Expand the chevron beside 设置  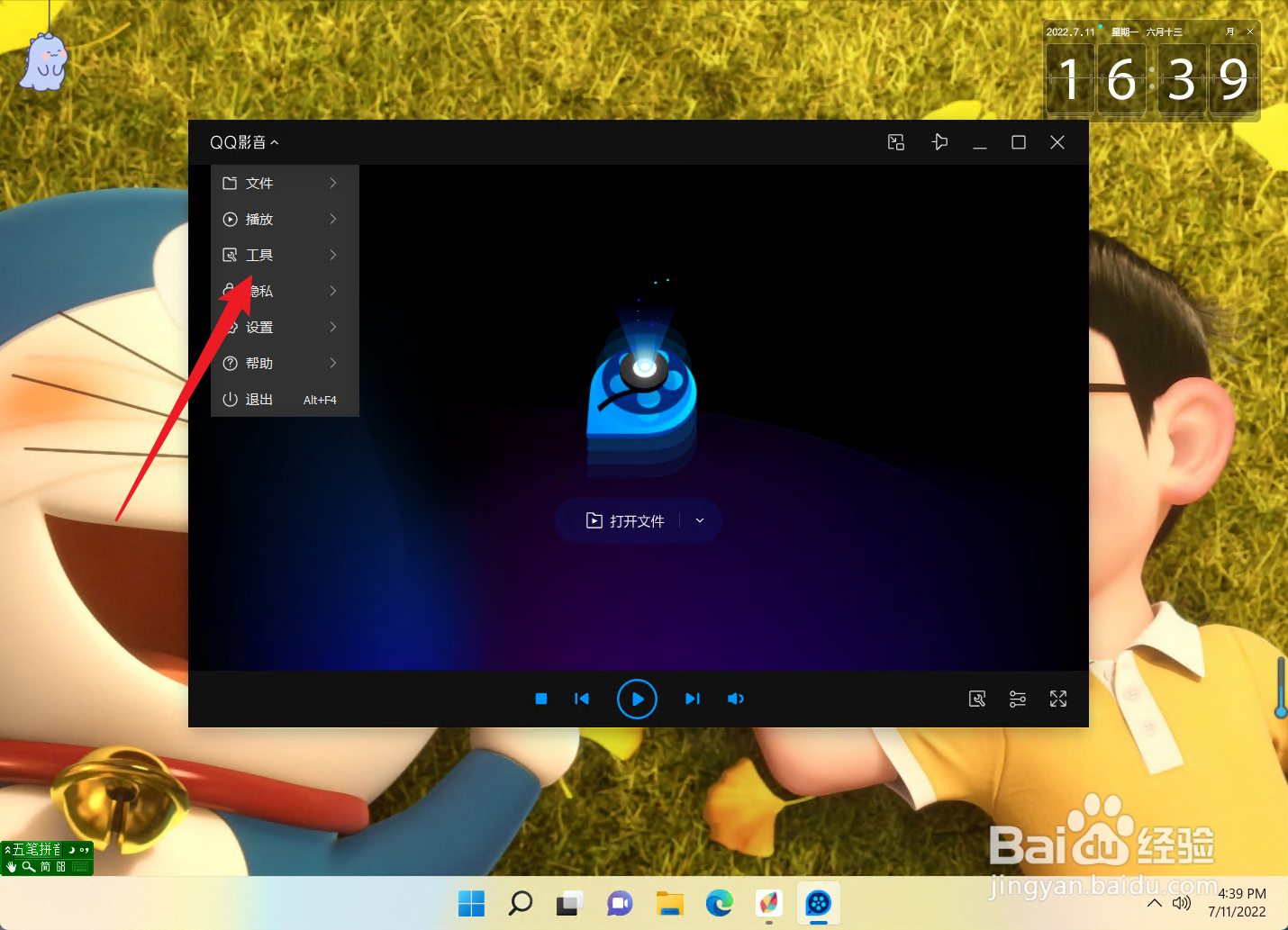333,327
